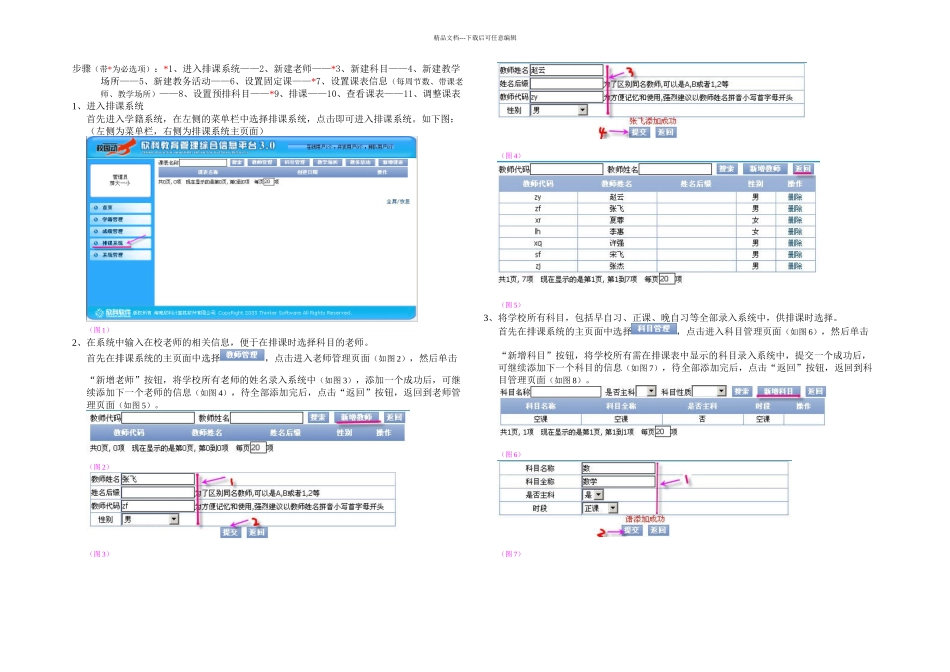
Task: Click 删除 for teacher code zf
Action: (794, 208)
